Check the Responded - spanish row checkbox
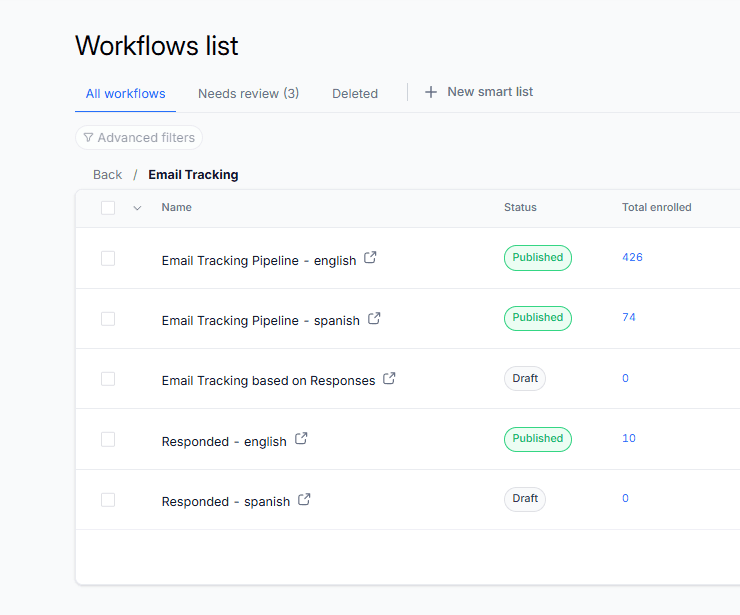The width and height of the screenshot is (740, 615). [x=108, y=500]
